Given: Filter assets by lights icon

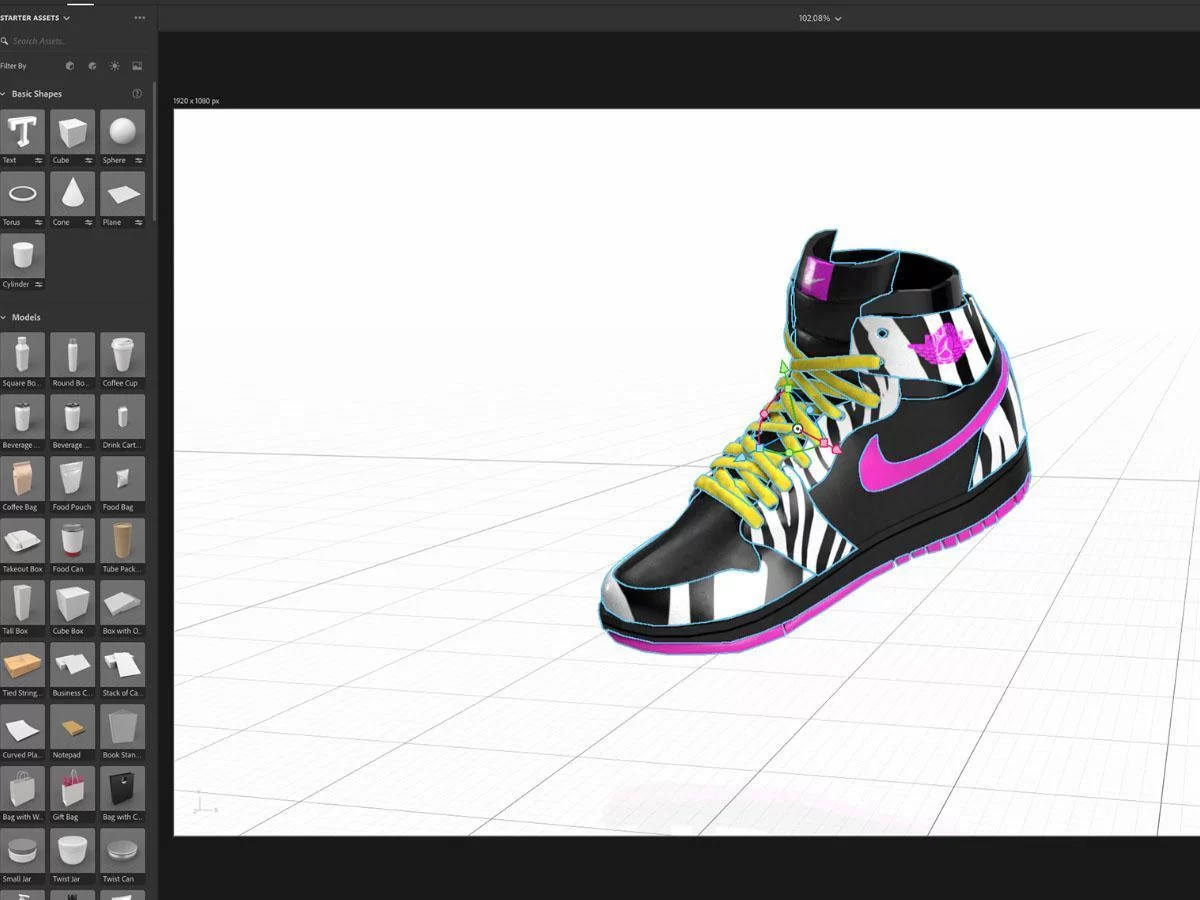Looking at the screenshot, I should click(x=114, y=66).
